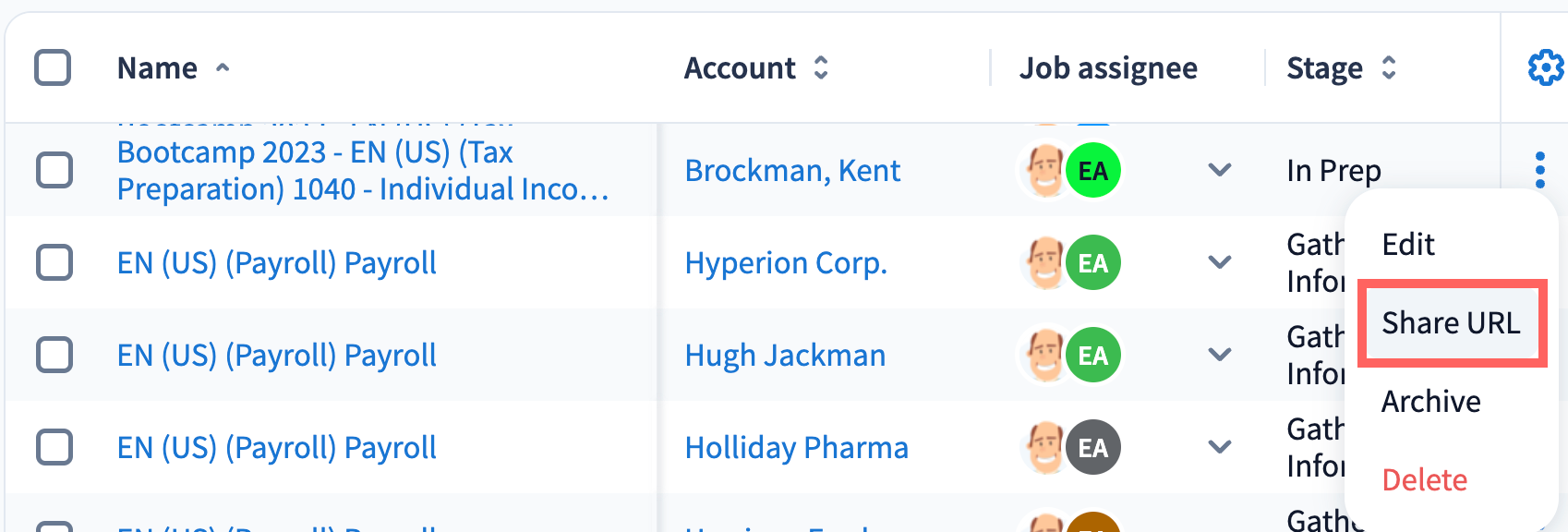Viewport: 1568px width, 532px height.
Task: Expand assignee dropdown for Holliday Pharma
Action: coord(1220,447)
